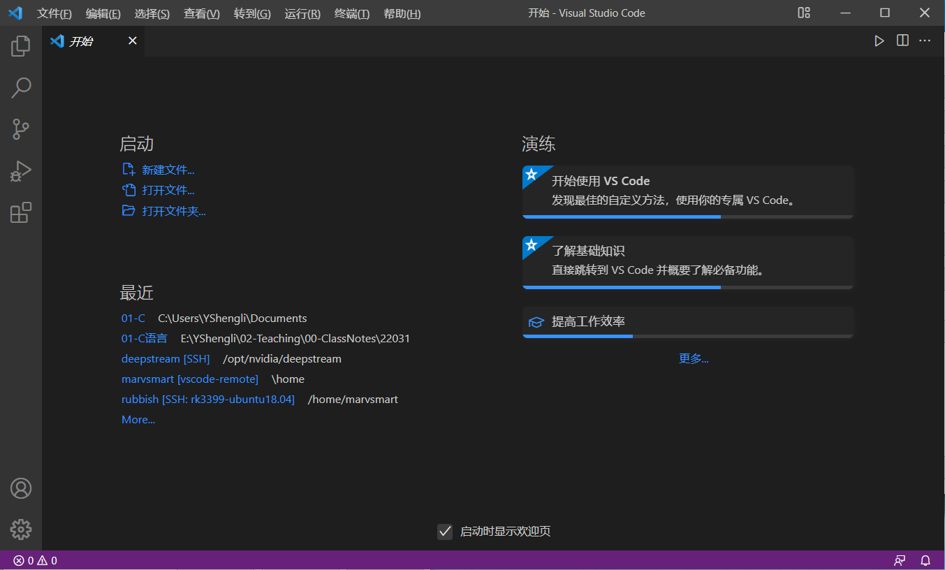Click the VS Code logo in title bar
This screenshot has height=570, width=945.
[15, 13]
